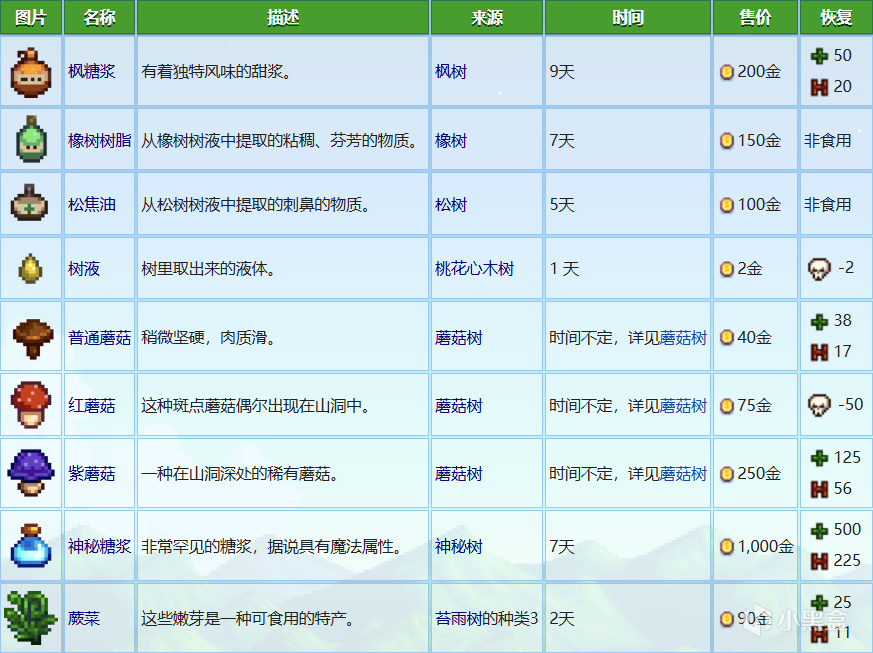Follow 蘑菇树 source link in 普通蘑菇 row
This screenshot has width=873, height=653.
point(459,337)
